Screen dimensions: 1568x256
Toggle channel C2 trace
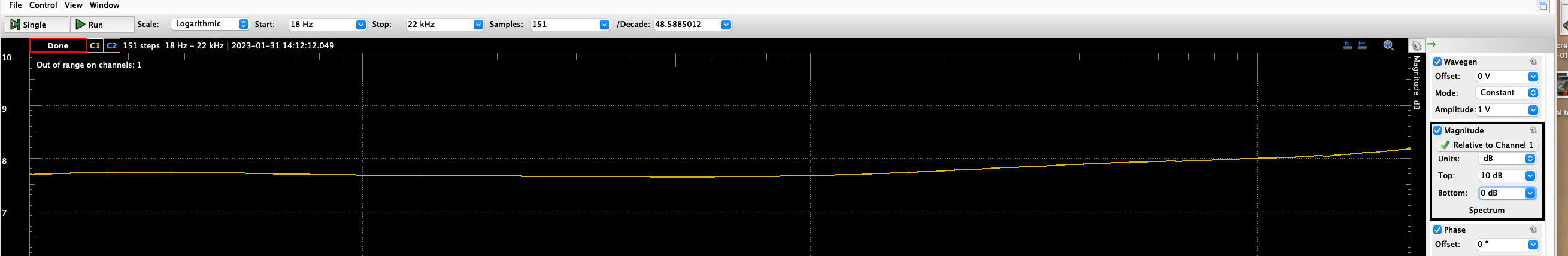point(111,45)
